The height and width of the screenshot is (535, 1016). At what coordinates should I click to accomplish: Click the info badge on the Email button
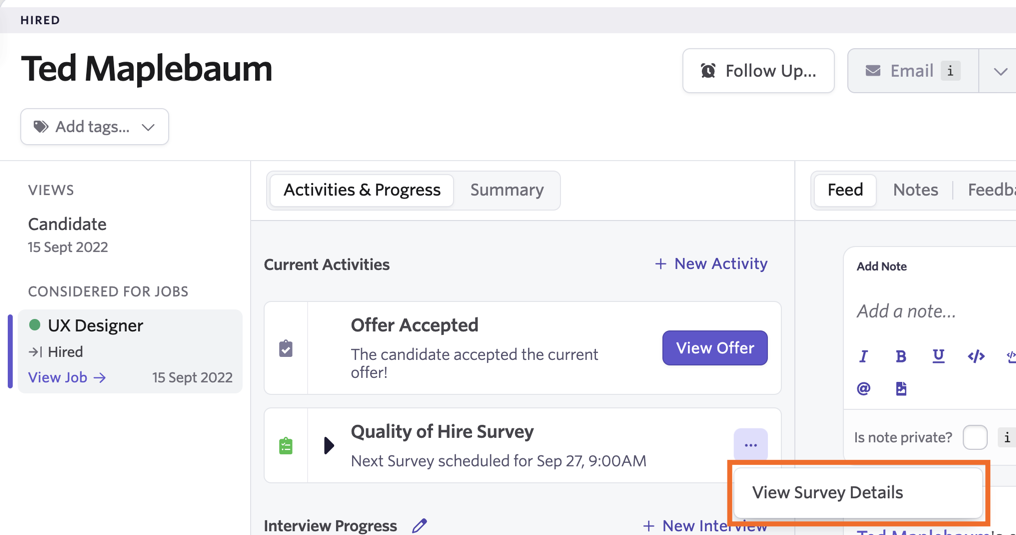click(x=951, y=71)
